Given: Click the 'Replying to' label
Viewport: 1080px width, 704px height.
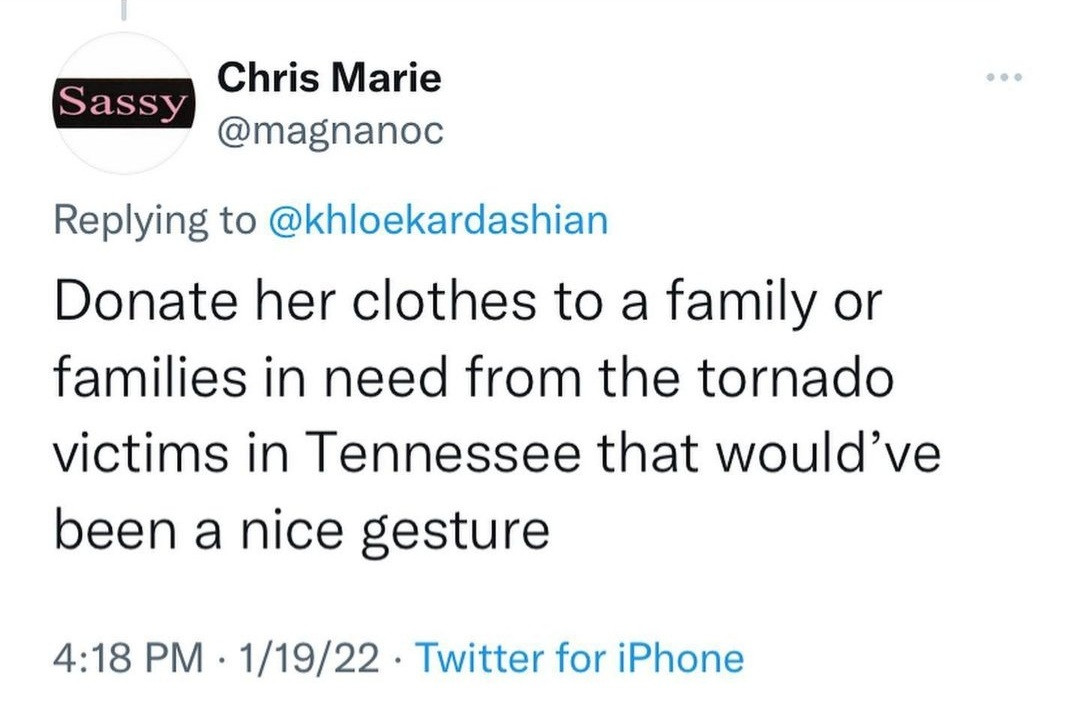Looking at the screenshot, I should 154,220.
